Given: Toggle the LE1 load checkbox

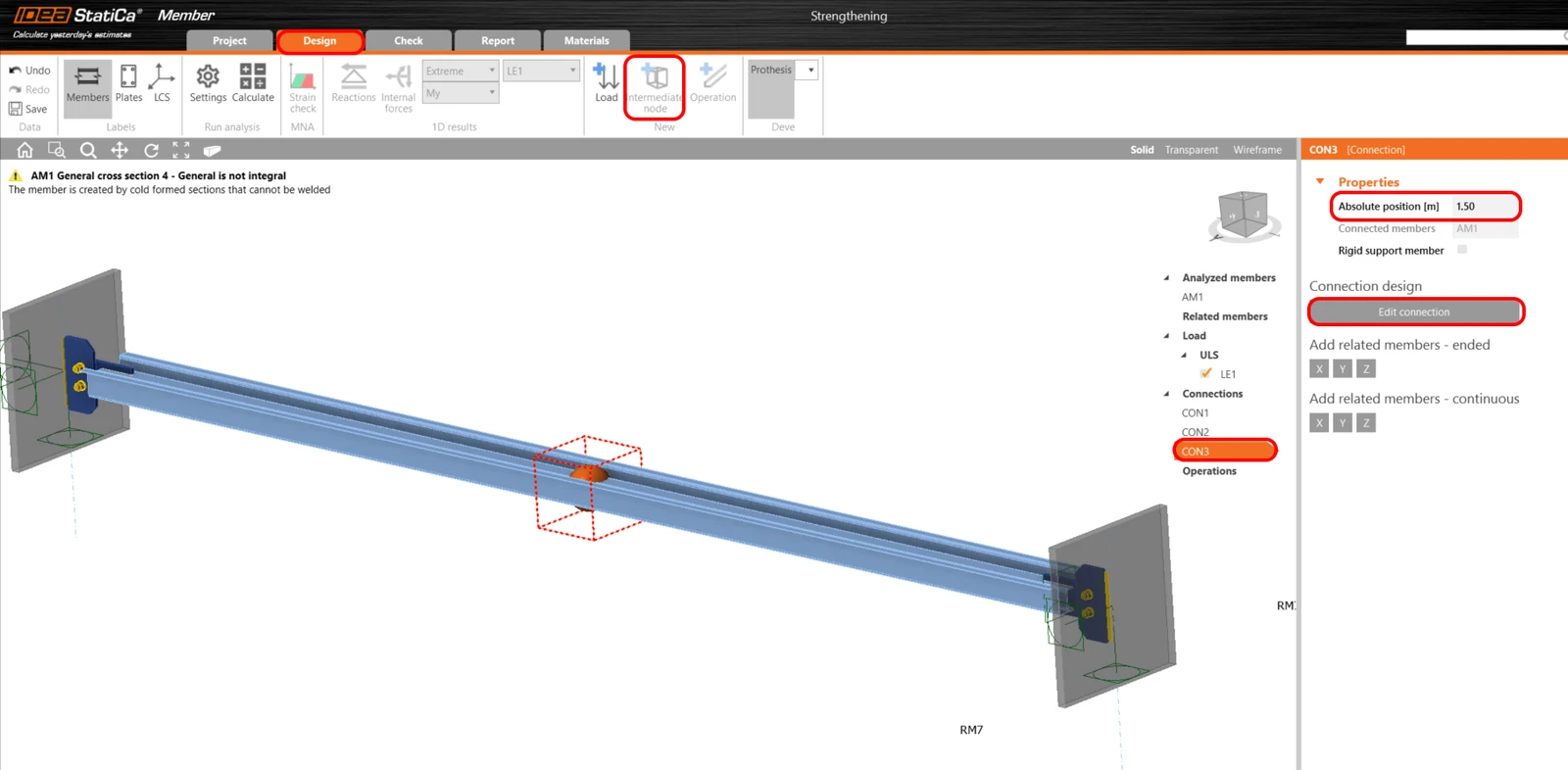Looking at the screenshot, I should click(1206, 373).
